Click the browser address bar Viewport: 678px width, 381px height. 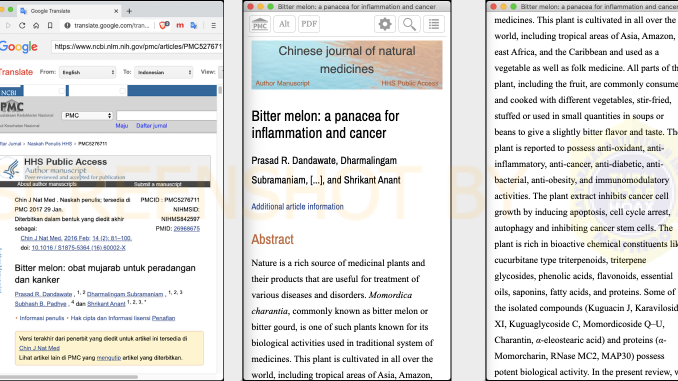[108, 26]
